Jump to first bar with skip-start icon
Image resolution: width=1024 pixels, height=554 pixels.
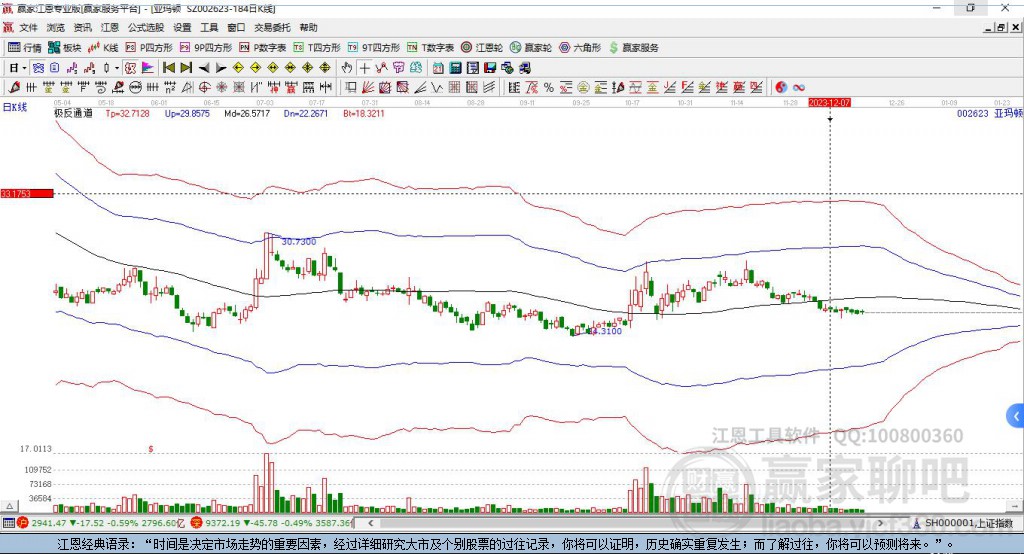click(x=168, y=68)
